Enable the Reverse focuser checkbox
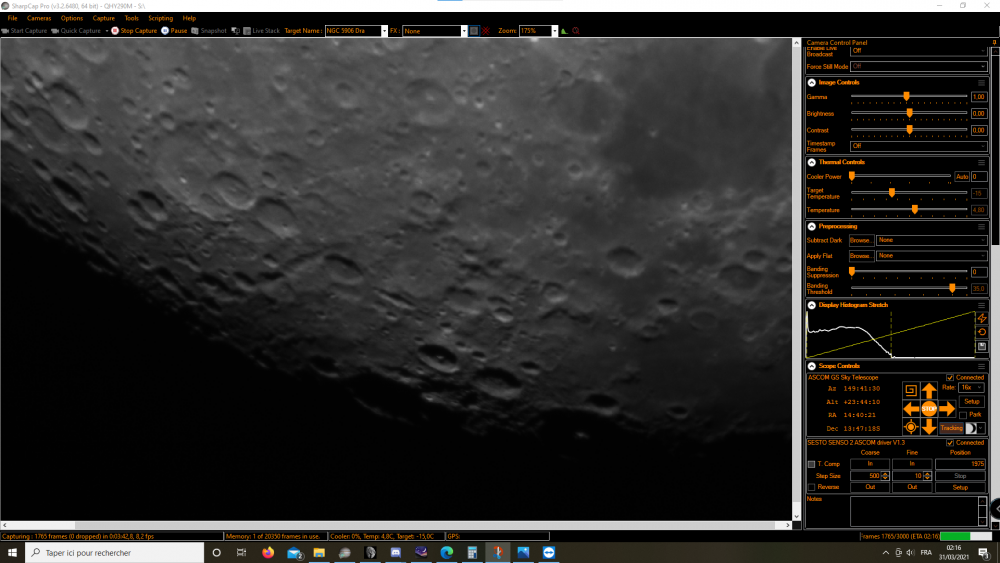Screen dimensions: 1000x563 coord(811,487)
